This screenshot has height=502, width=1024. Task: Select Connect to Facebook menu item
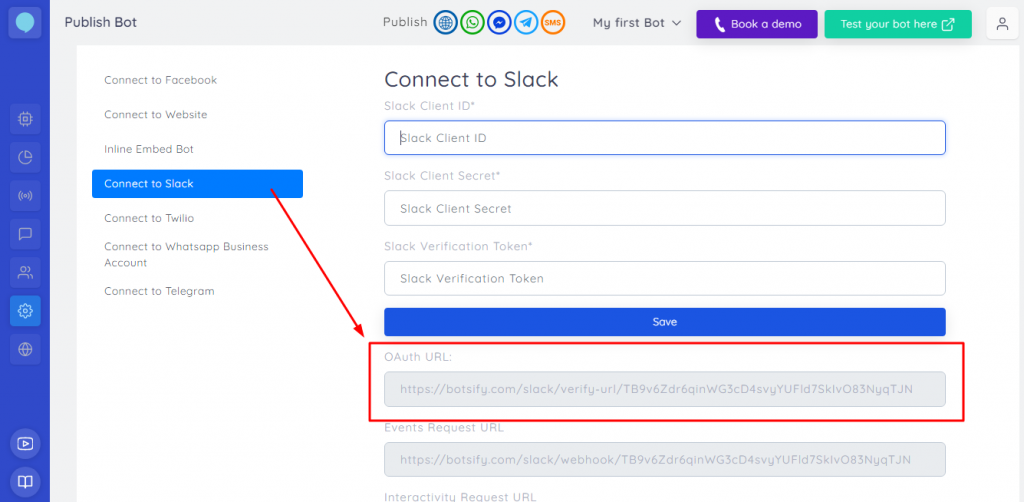[x=160, y=80]
